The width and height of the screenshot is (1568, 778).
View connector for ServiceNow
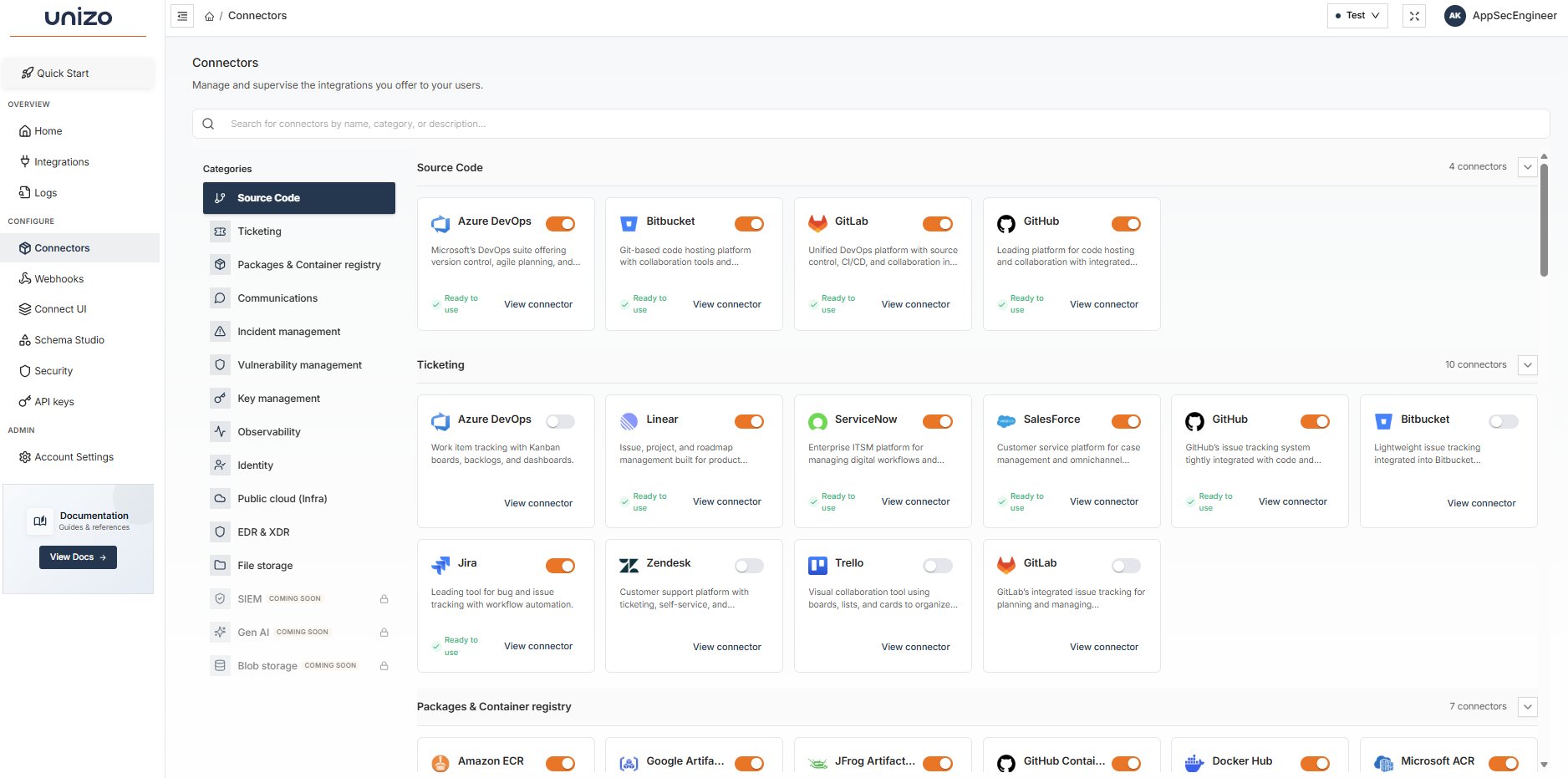[915, 501]
